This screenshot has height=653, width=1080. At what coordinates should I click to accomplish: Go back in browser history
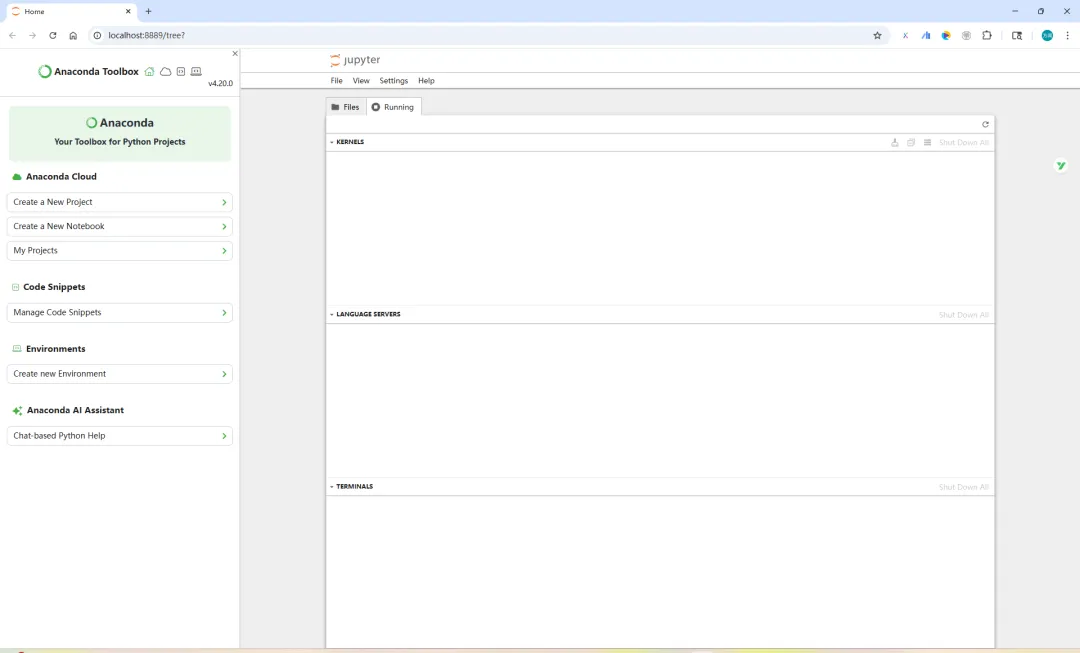tap(12, 35)
